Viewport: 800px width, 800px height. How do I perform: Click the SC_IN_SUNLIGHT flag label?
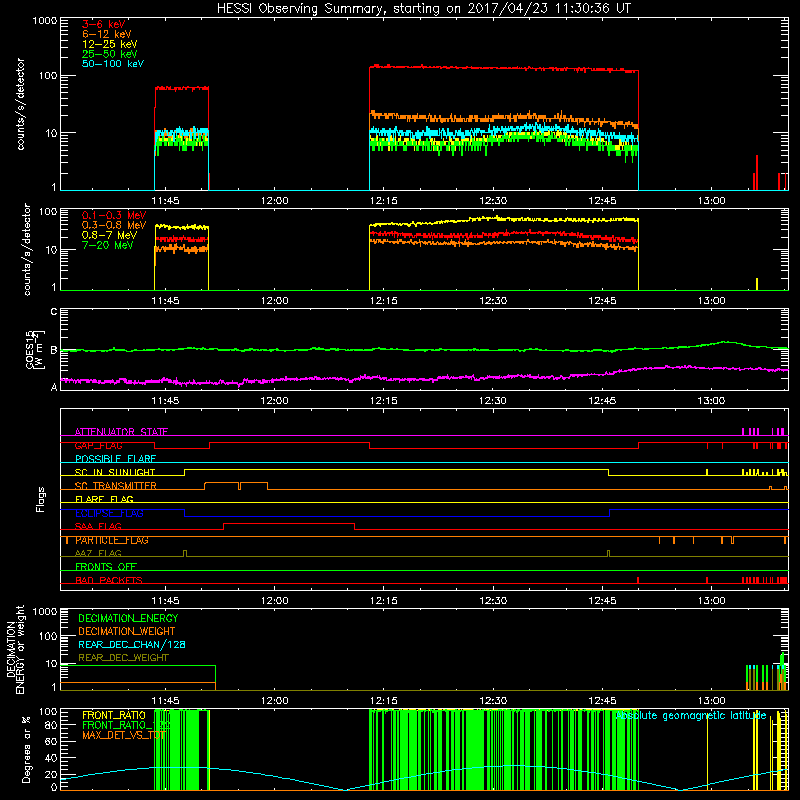[x=114, y=472]
